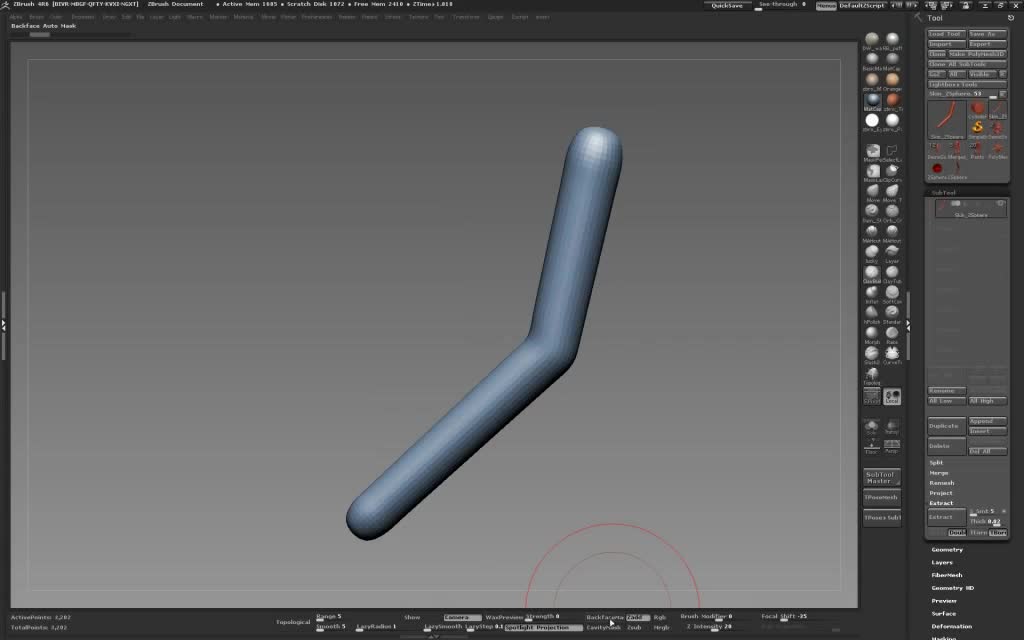The width and height of the screenshot is (1024, 640).
Task: Toggle Local symmetry button
Action: click(x=892, y=397)
